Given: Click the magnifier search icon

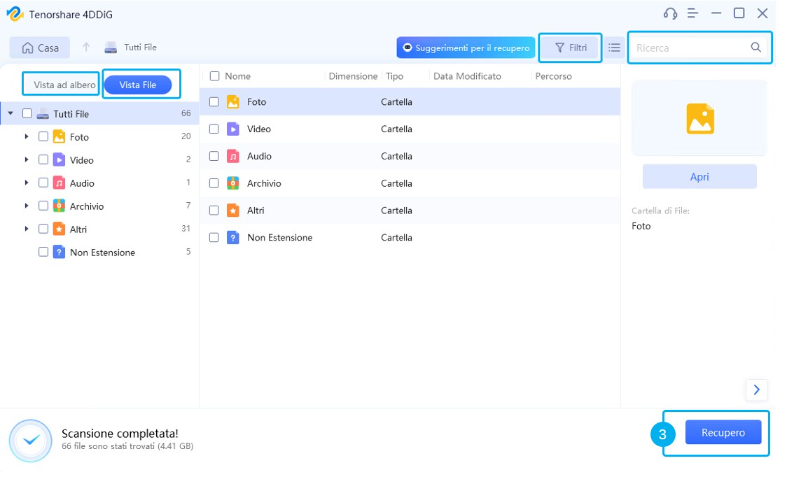Looking at the screenshot, I should [x=756, y=47].
